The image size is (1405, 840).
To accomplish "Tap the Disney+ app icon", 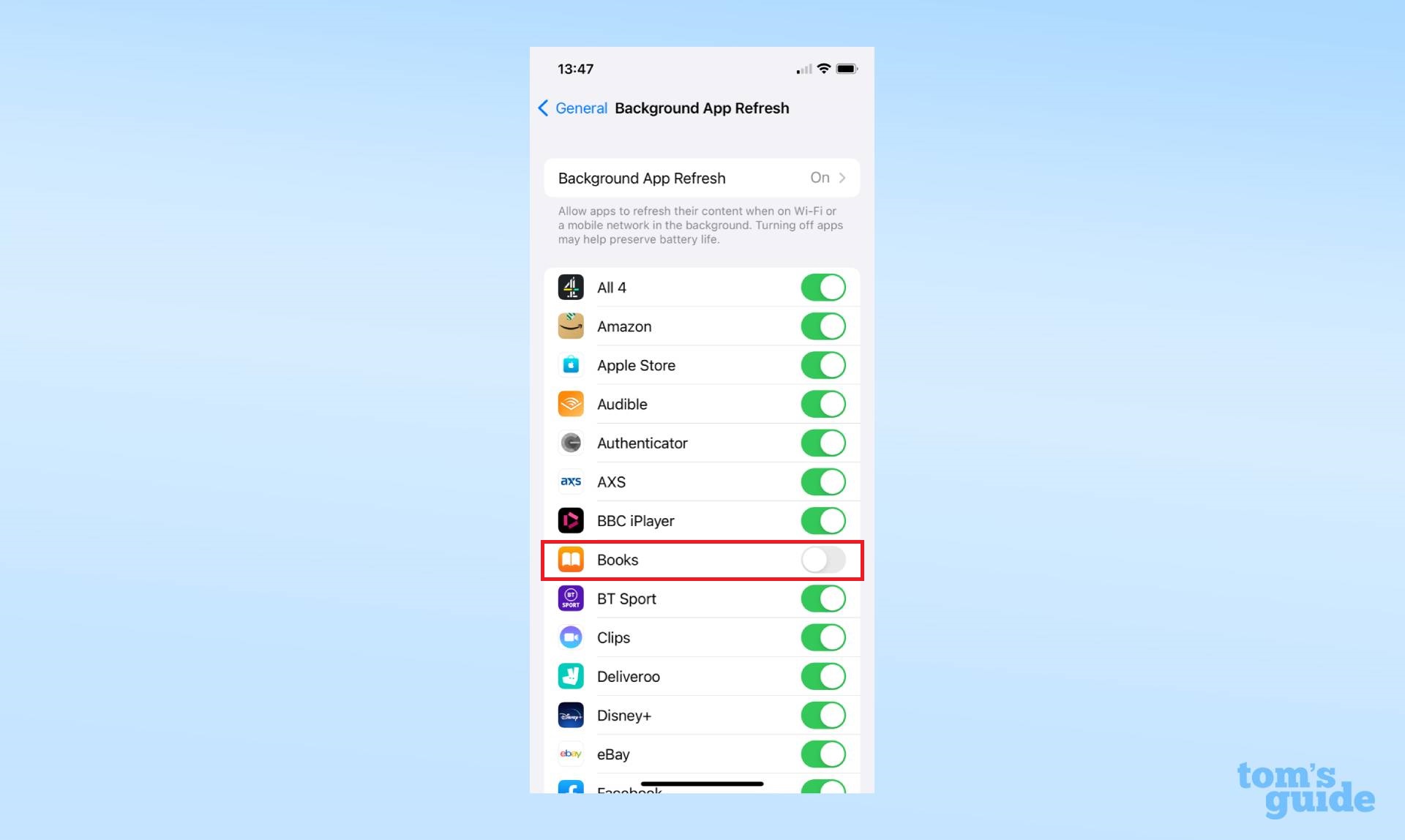I will (x=570, y=715).
